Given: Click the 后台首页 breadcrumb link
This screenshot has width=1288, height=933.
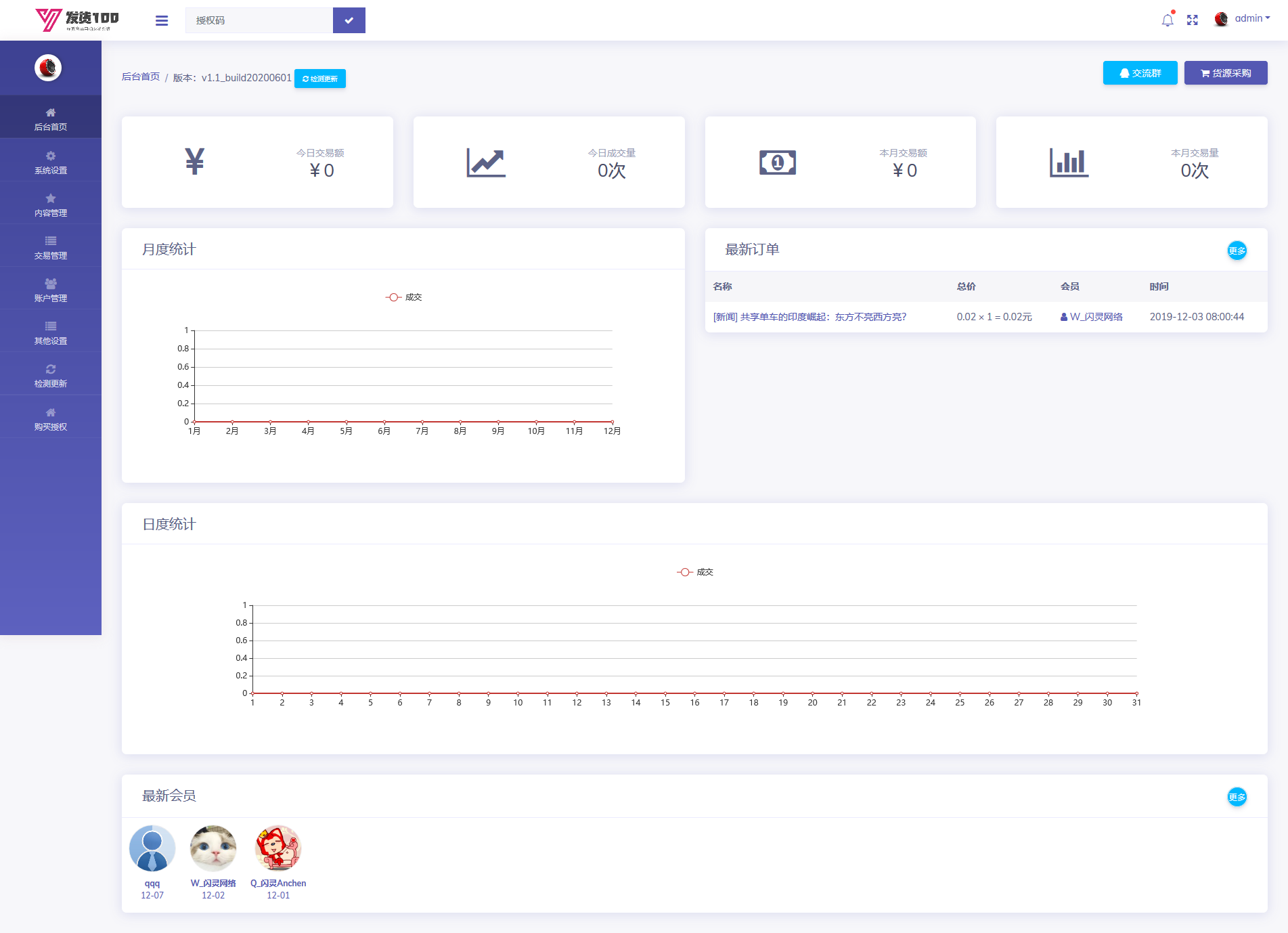Looking at the screenshot, I should coord(141,77).
